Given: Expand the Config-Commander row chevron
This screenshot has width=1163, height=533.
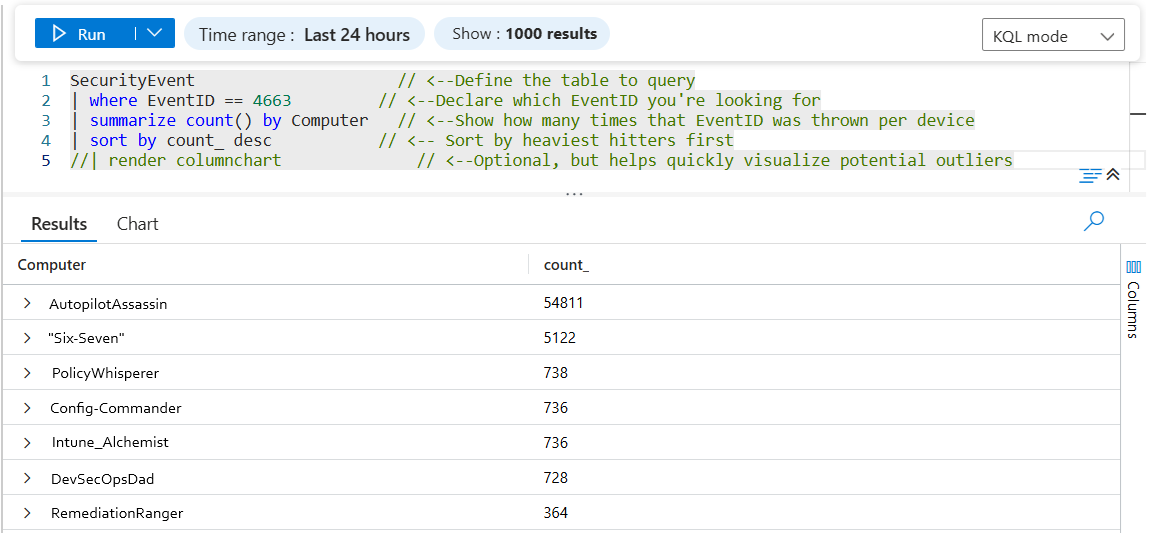Looking at the screenshot, I should 28,408.
